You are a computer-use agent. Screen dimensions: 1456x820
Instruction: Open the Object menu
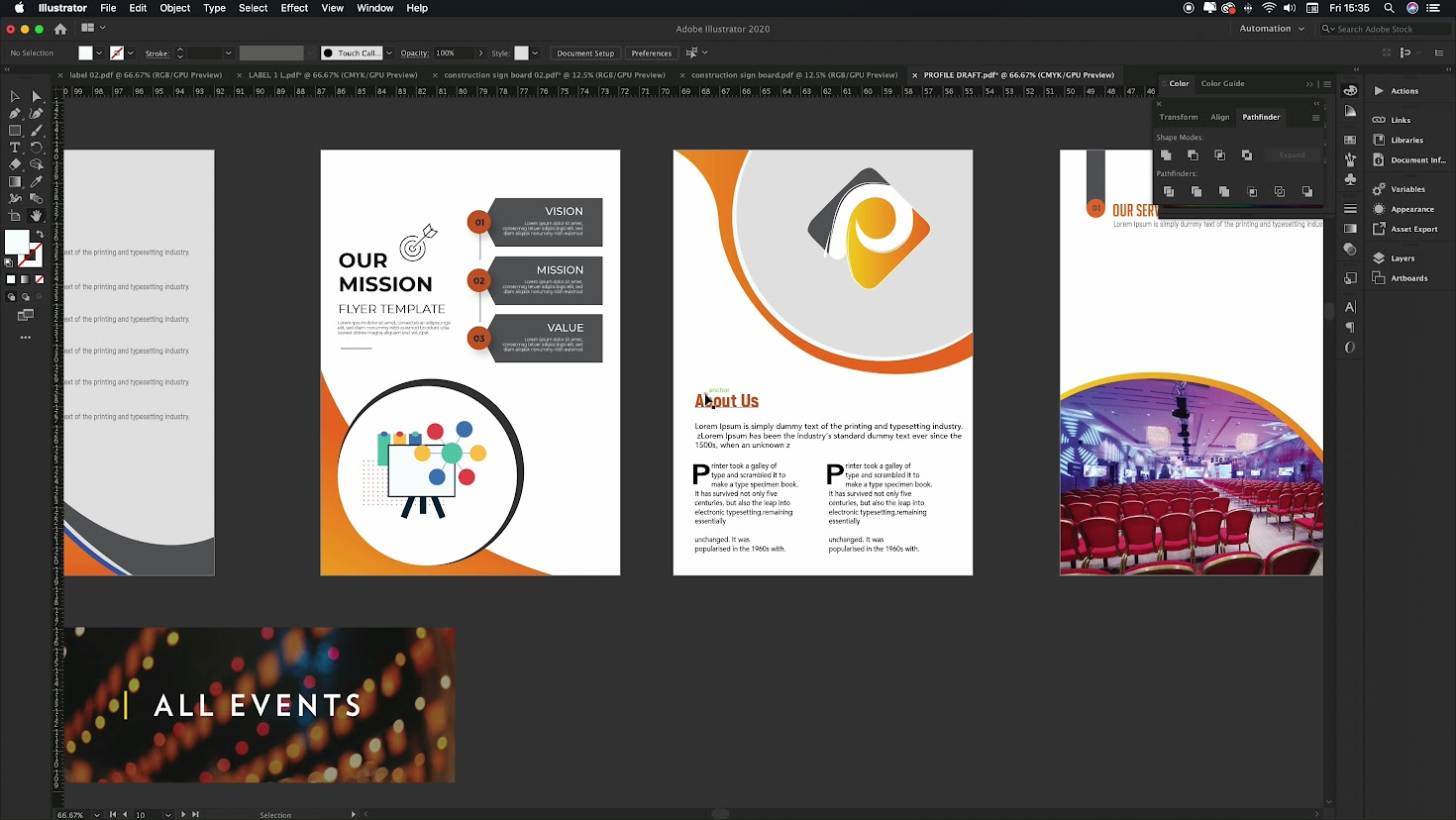click(x=175, y=8)
